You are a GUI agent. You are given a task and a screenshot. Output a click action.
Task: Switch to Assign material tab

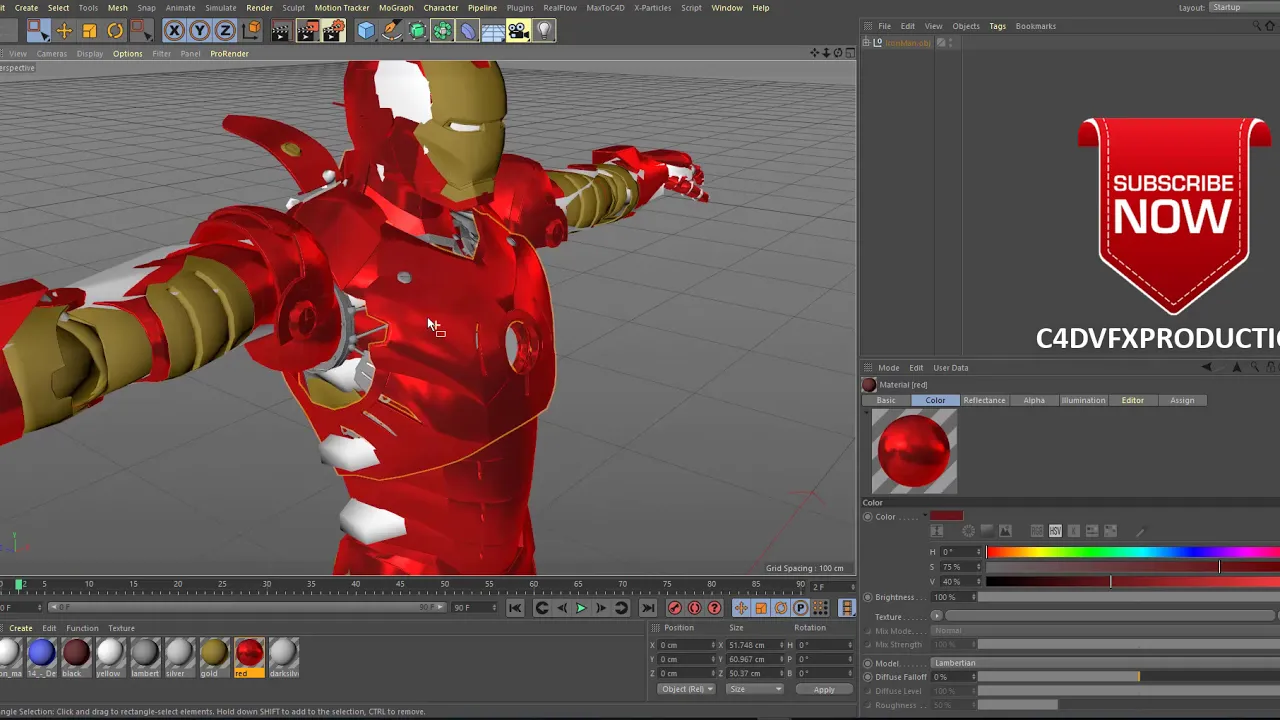click(1182, 400)
